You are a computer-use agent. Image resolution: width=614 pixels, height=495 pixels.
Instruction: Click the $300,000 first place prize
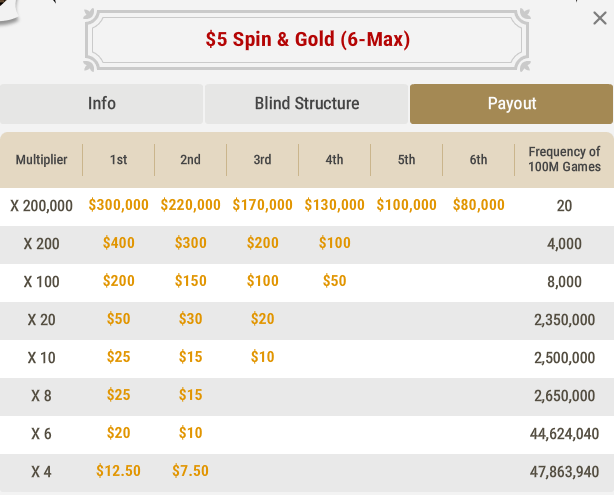pyautogui.click(x=118, y=205)
